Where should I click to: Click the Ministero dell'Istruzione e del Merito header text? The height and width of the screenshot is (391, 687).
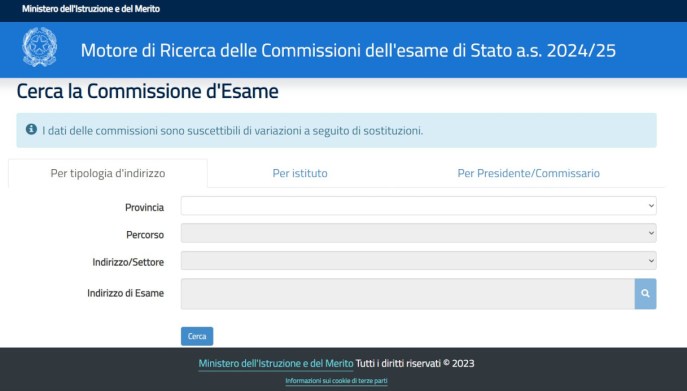pyautogui.click(x=91, y=9)
